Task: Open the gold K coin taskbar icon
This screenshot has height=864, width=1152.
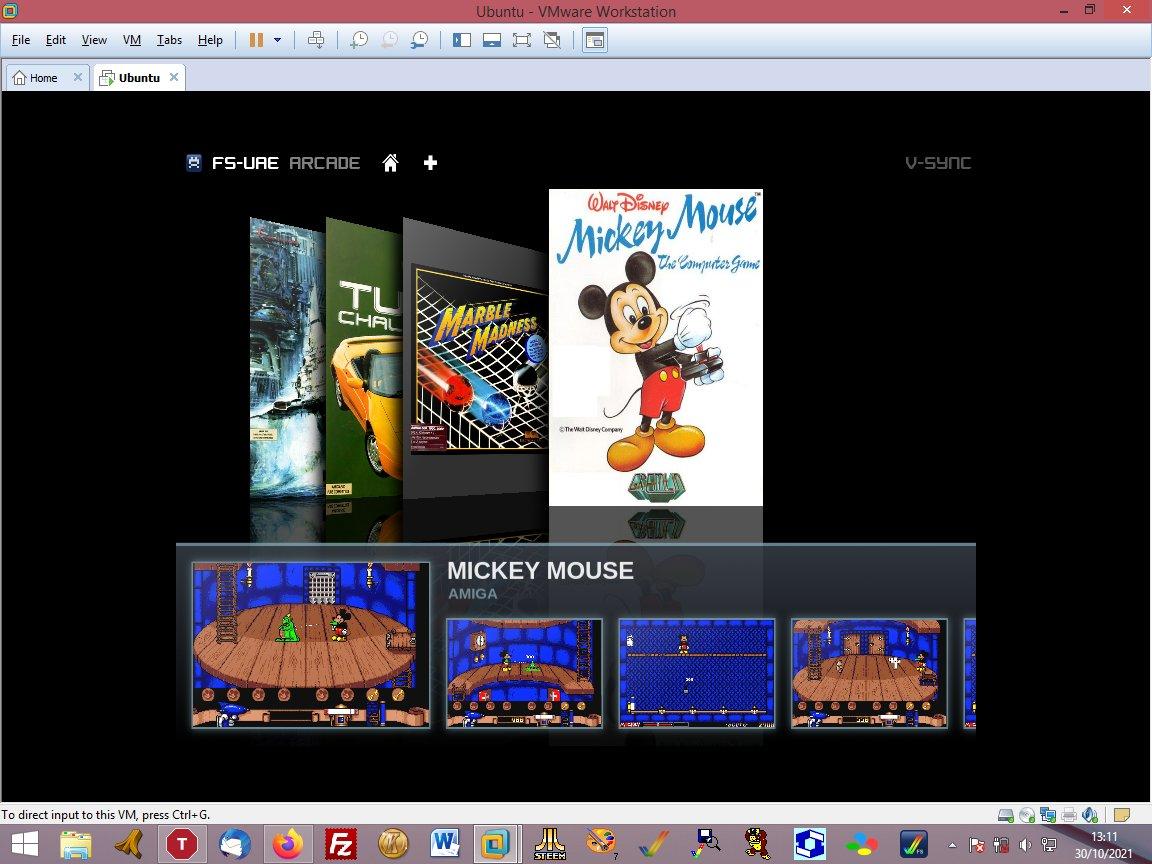Action: (393, 844)
